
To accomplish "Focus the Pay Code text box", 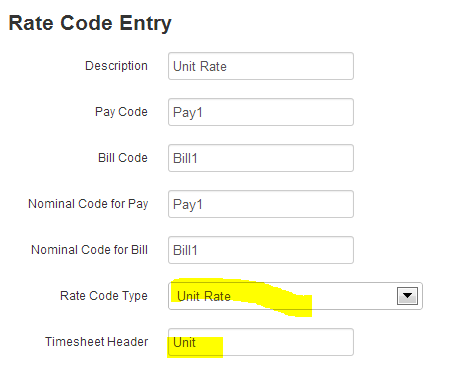I will [x=261, y=112].
